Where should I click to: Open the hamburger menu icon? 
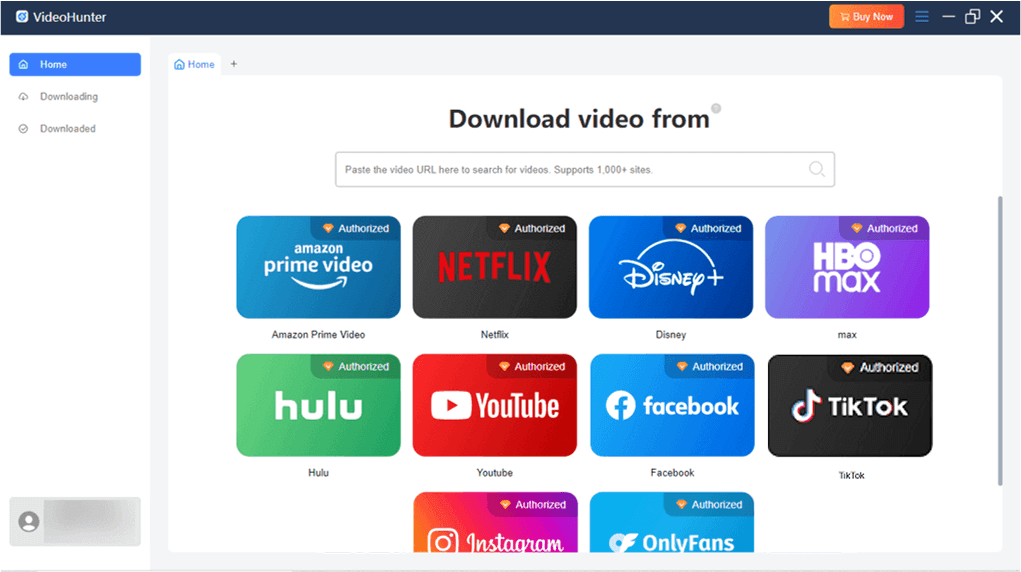(921, 16)
